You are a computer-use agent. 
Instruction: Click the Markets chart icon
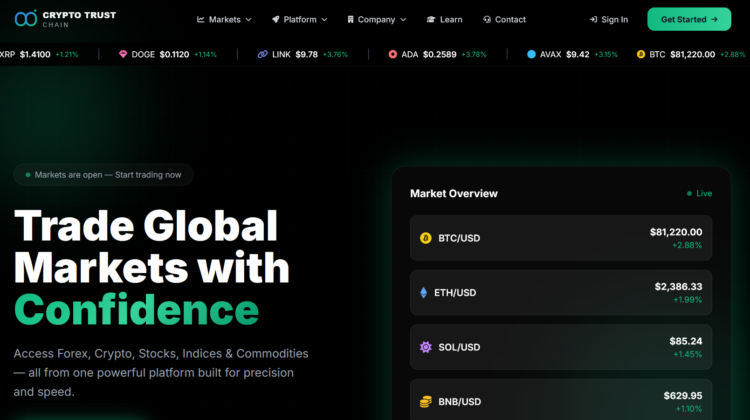201,20
